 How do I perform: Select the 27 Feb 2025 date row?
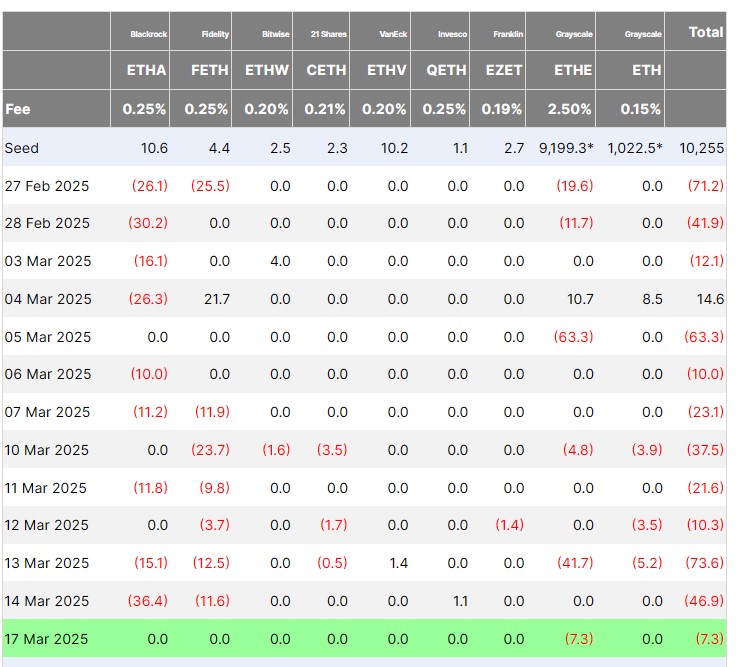[47, 186]
